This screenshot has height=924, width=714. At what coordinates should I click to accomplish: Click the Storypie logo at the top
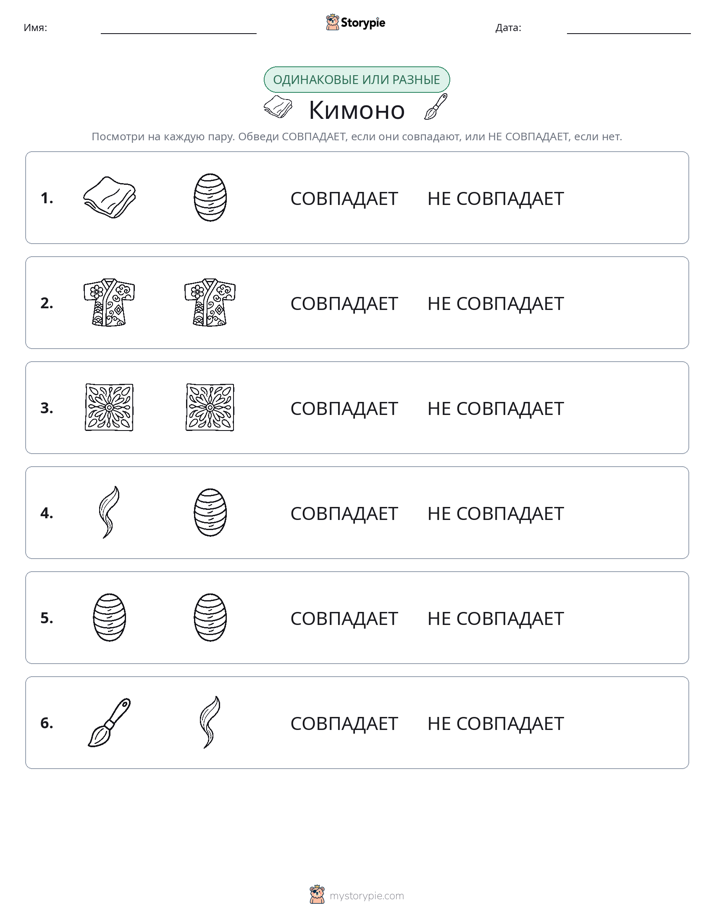tap(356, 22)
